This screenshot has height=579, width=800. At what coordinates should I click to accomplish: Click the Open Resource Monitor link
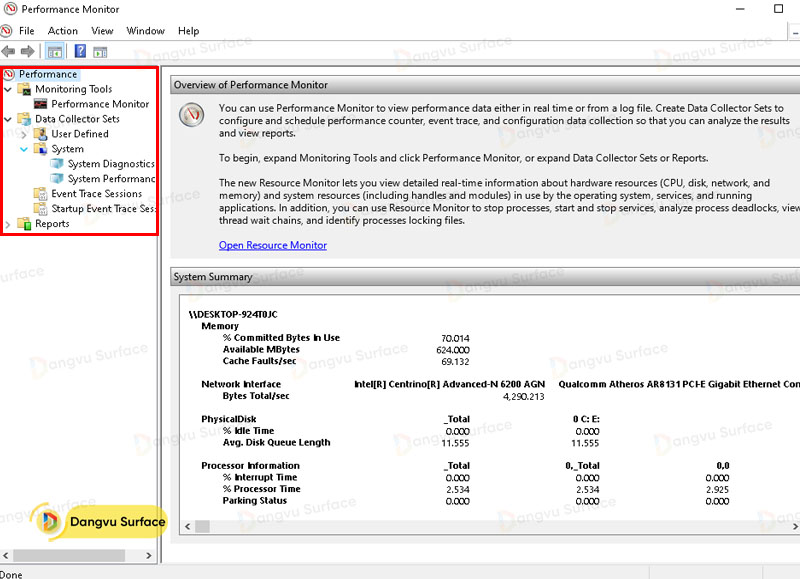coord(272,245)
